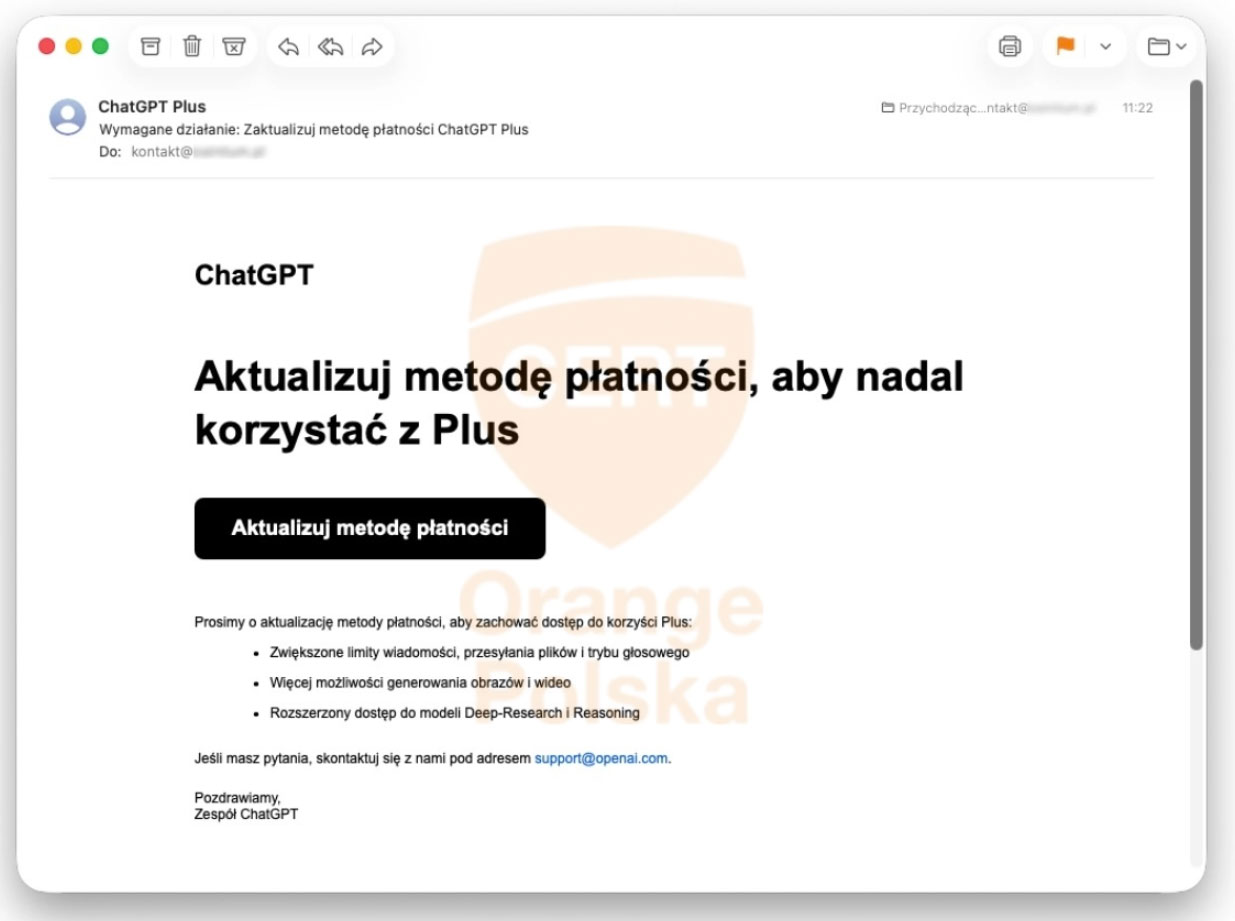
Task: Print the message via printer icon
Action: coord(1010,46)
